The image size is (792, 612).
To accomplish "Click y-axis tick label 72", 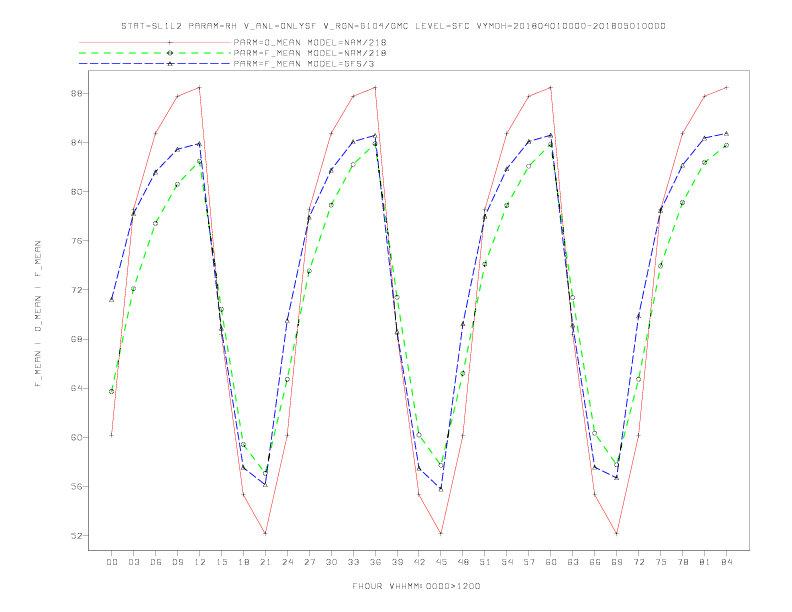I will pos(77,290).
